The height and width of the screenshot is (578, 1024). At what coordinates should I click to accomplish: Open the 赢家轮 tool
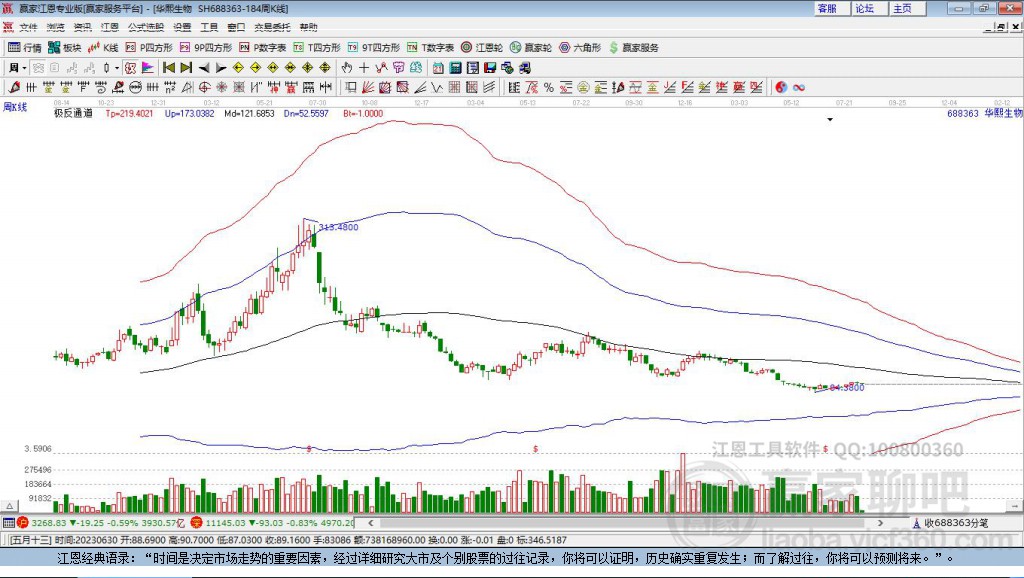tap(531, 48)
